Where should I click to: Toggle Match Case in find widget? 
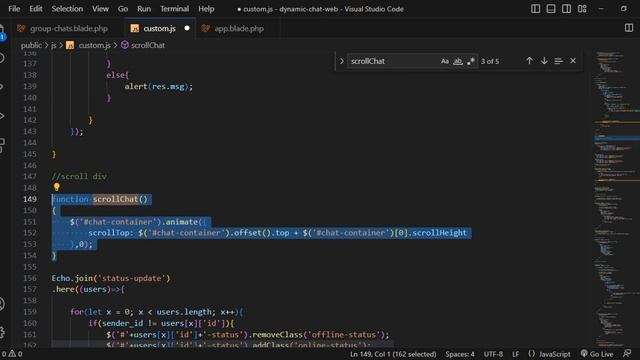[444, 61]
